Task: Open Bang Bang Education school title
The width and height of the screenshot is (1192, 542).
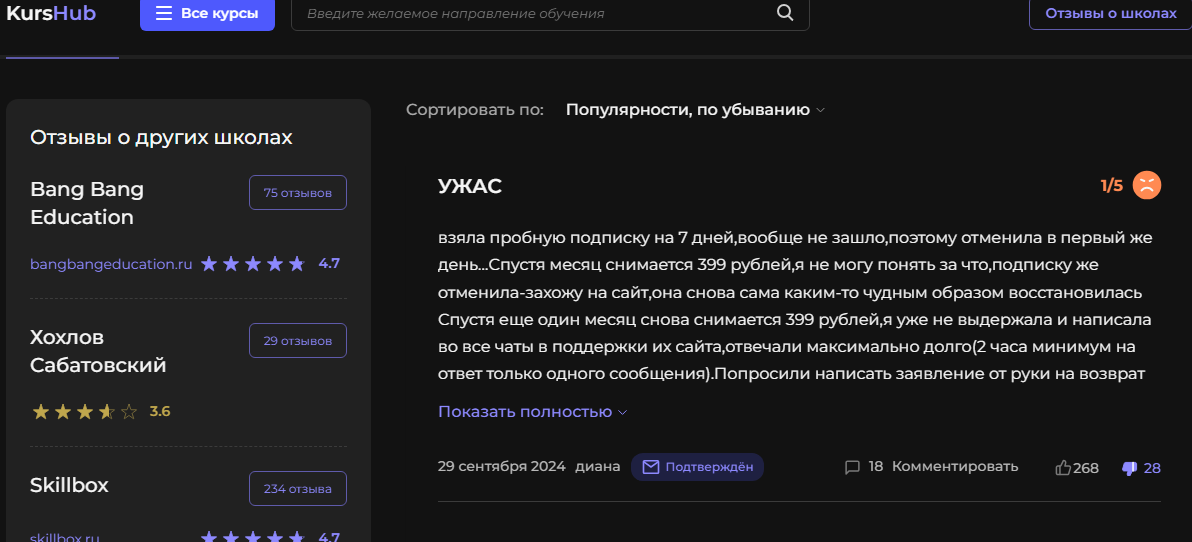Action: 87,203
